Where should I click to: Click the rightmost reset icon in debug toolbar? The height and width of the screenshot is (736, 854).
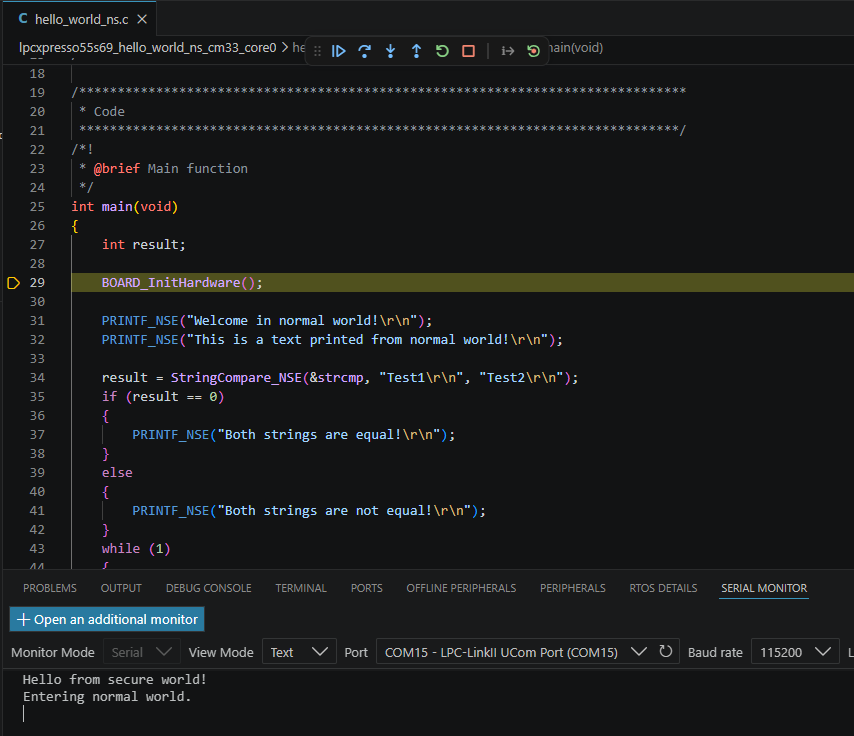point(533,48)
